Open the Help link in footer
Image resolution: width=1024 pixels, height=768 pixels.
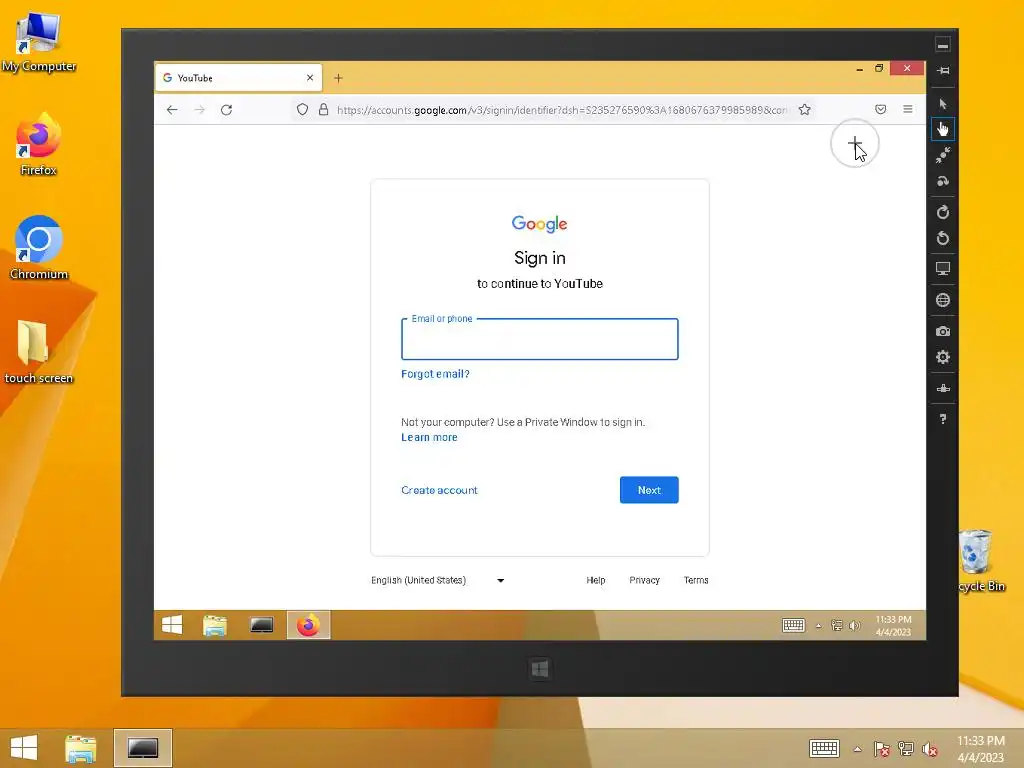[596, 580]
